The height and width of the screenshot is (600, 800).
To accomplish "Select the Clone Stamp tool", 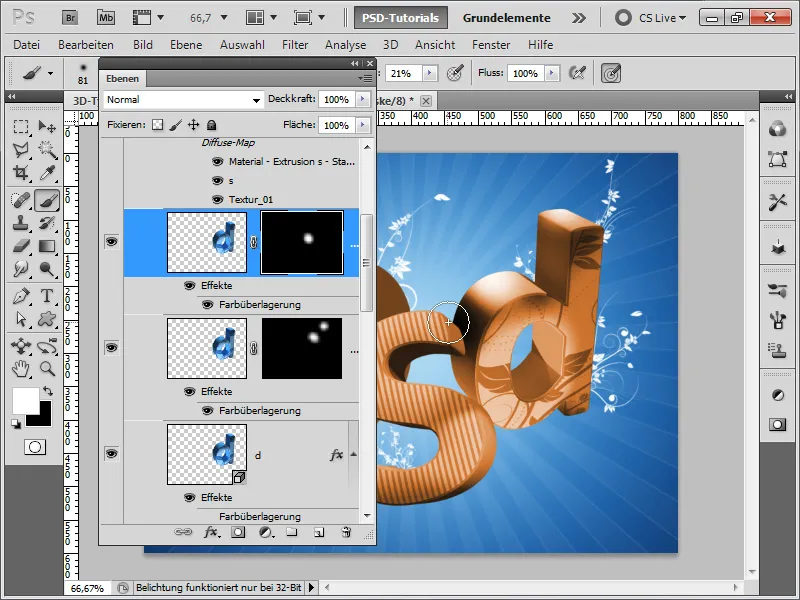I will pyautogui.click(x=20, y=223).
